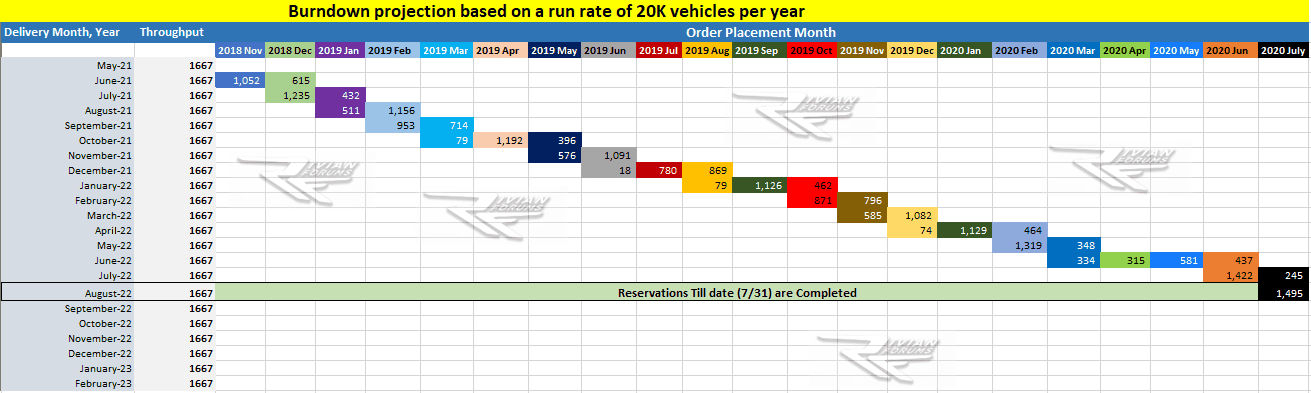Select the '2019 Feb' column header
The width and height of the screenshot is (1311, 393).
392,49
